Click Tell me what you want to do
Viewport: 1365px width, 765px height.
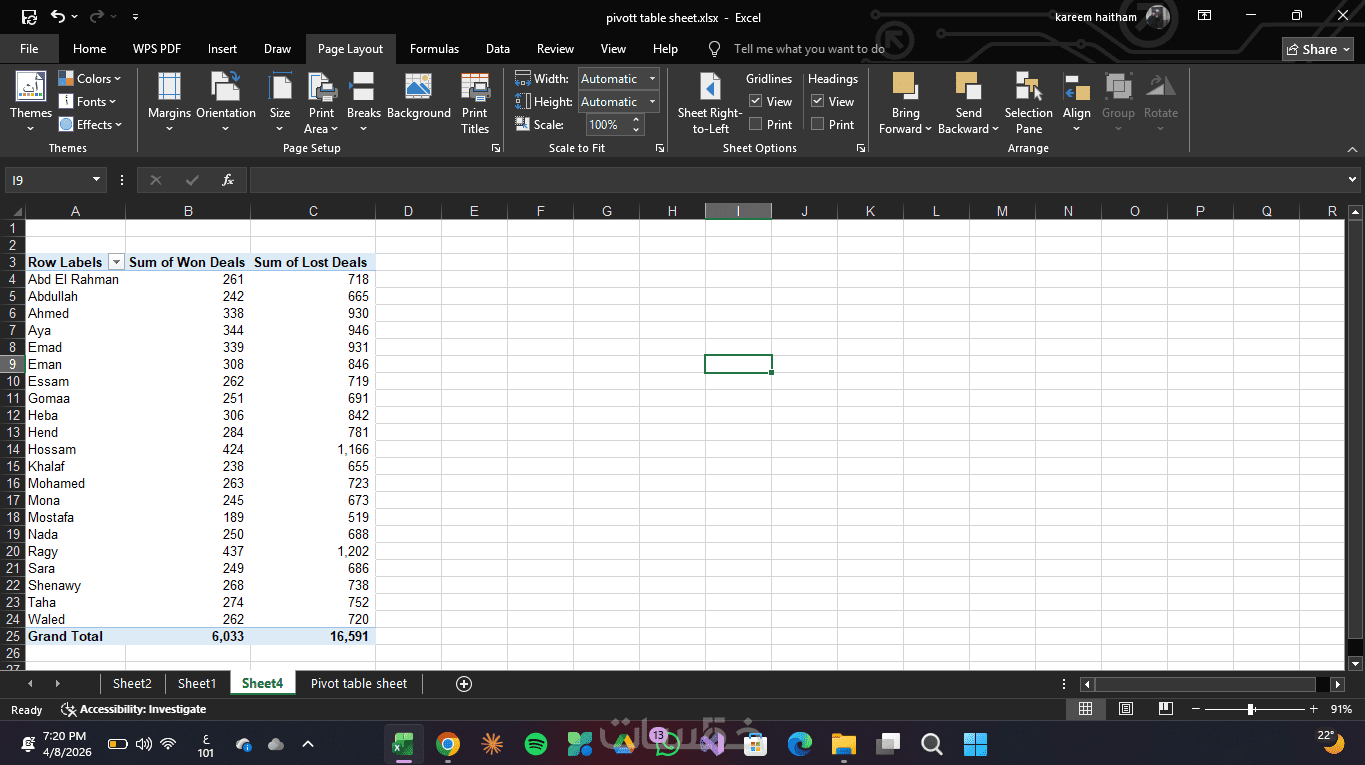click(809, 48)
